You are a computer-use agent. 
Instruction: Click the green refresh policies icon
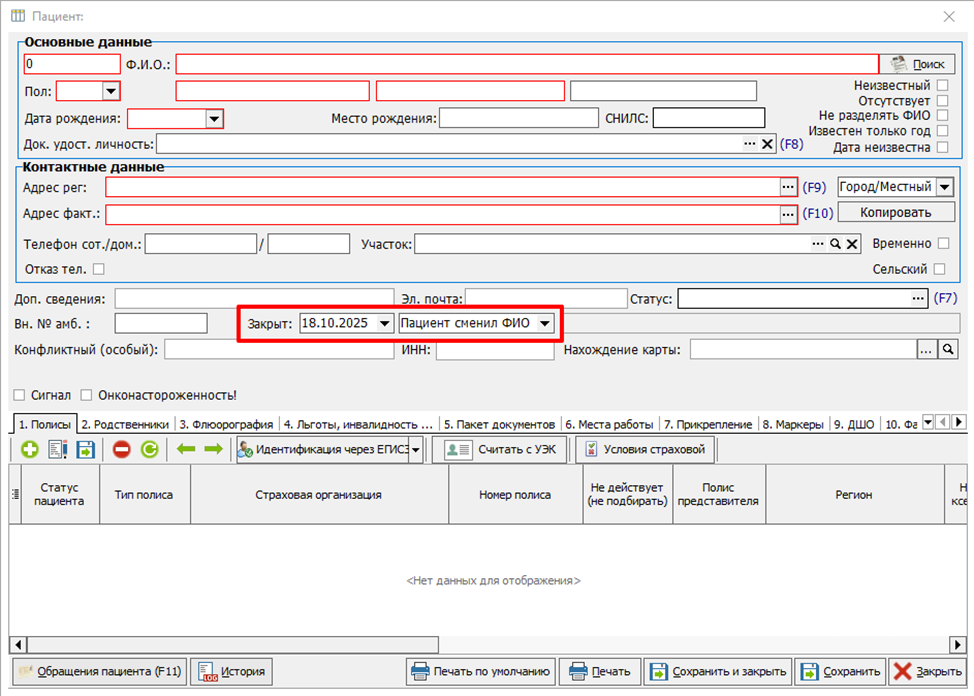point(149,450)
